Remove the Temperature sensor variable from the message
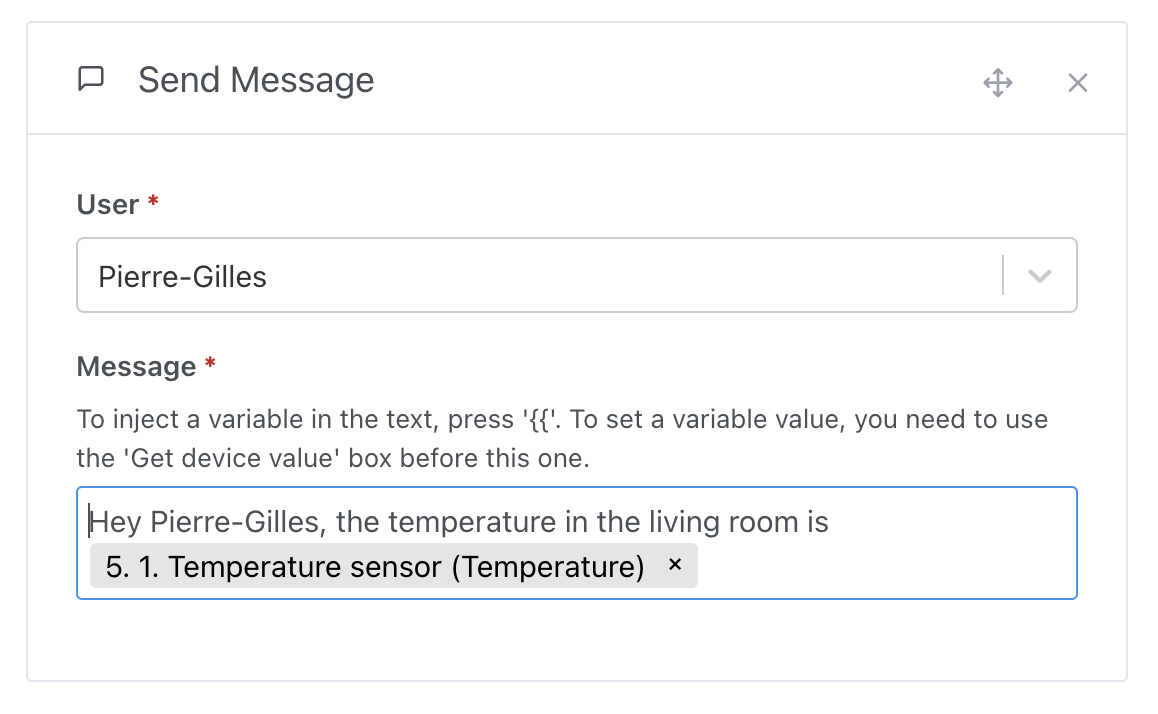Viewport: 1158px width, 714px height. coord(676,566)
